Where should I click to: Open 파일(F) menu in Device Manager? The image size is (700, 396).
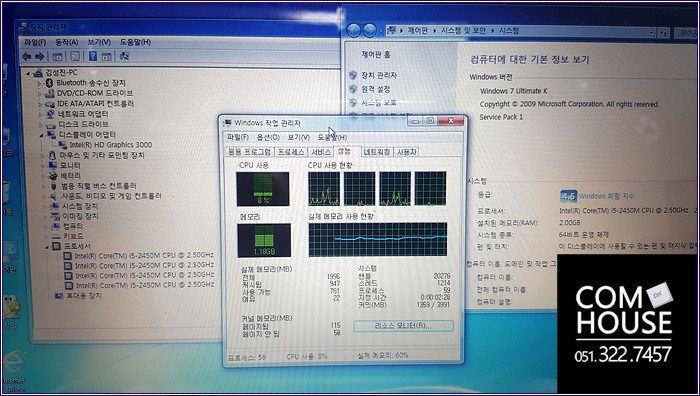pyautogui.click(x=35, y=42)
